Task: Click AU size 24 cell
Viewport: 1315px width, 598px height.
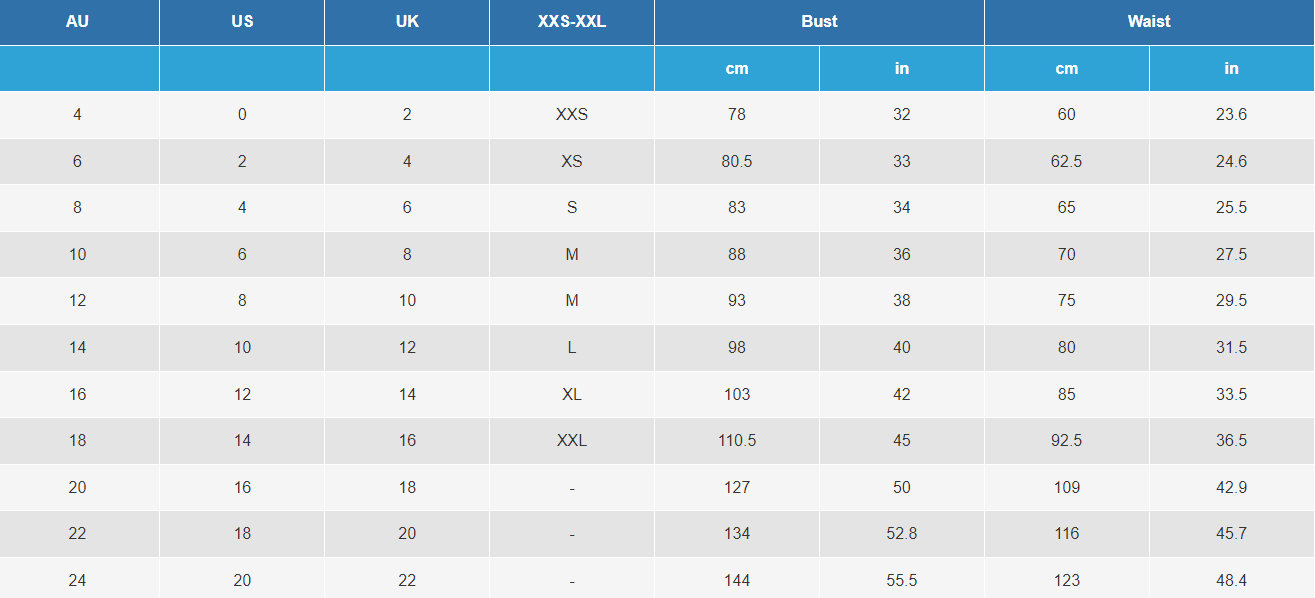Action: pos(78,580)
